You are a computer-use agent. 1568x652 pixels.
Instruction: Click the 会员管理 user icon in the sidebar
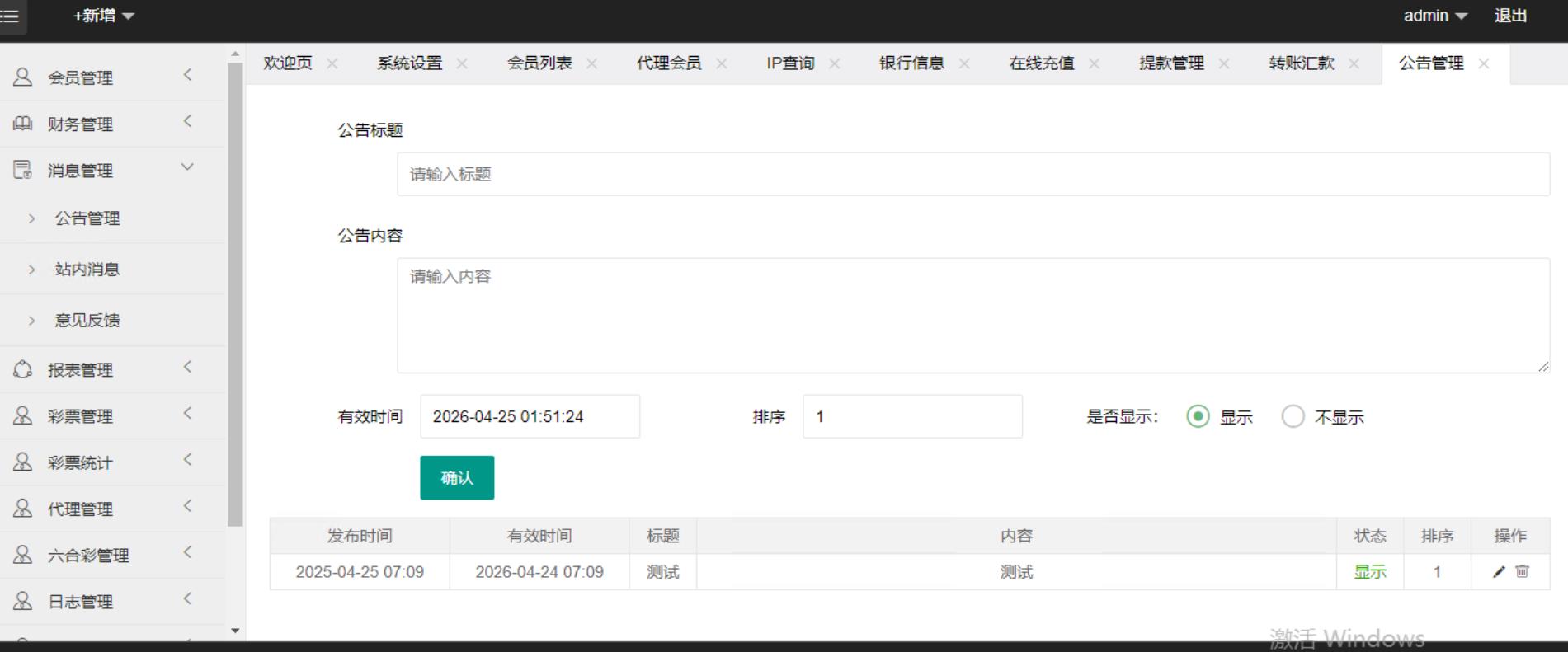[x=22, y=77]
